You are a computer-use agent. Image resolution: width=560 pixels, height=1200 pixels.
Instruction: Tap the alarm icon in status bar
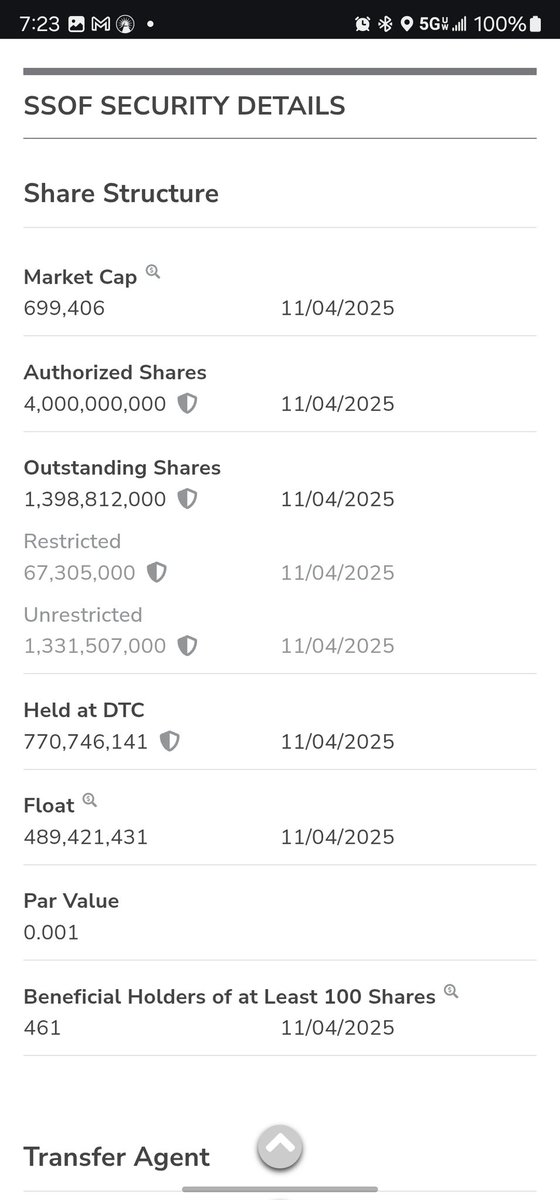click(362, 23)
